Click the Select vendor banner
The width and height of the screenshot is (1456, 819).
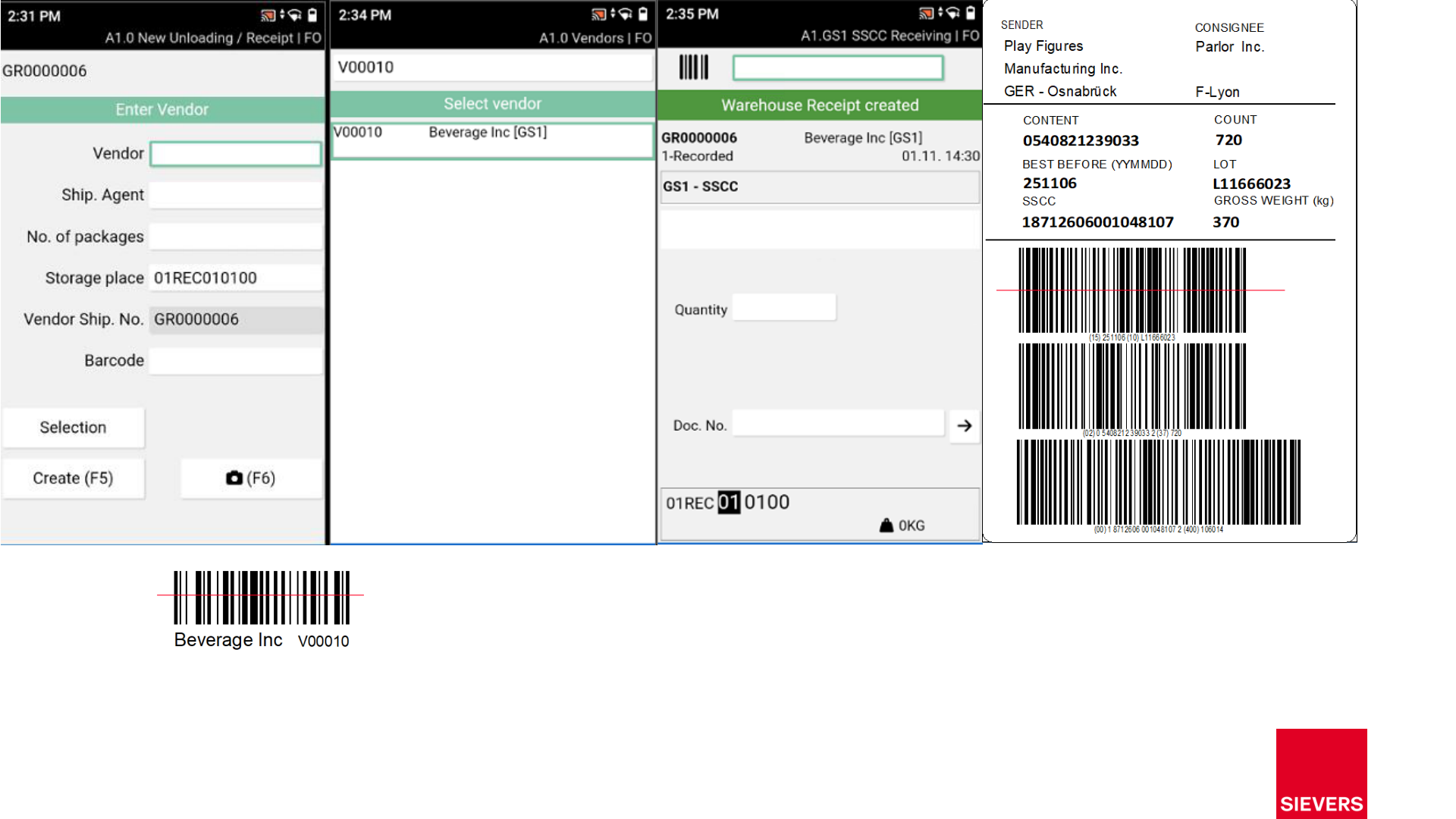[x=493, y=104]
